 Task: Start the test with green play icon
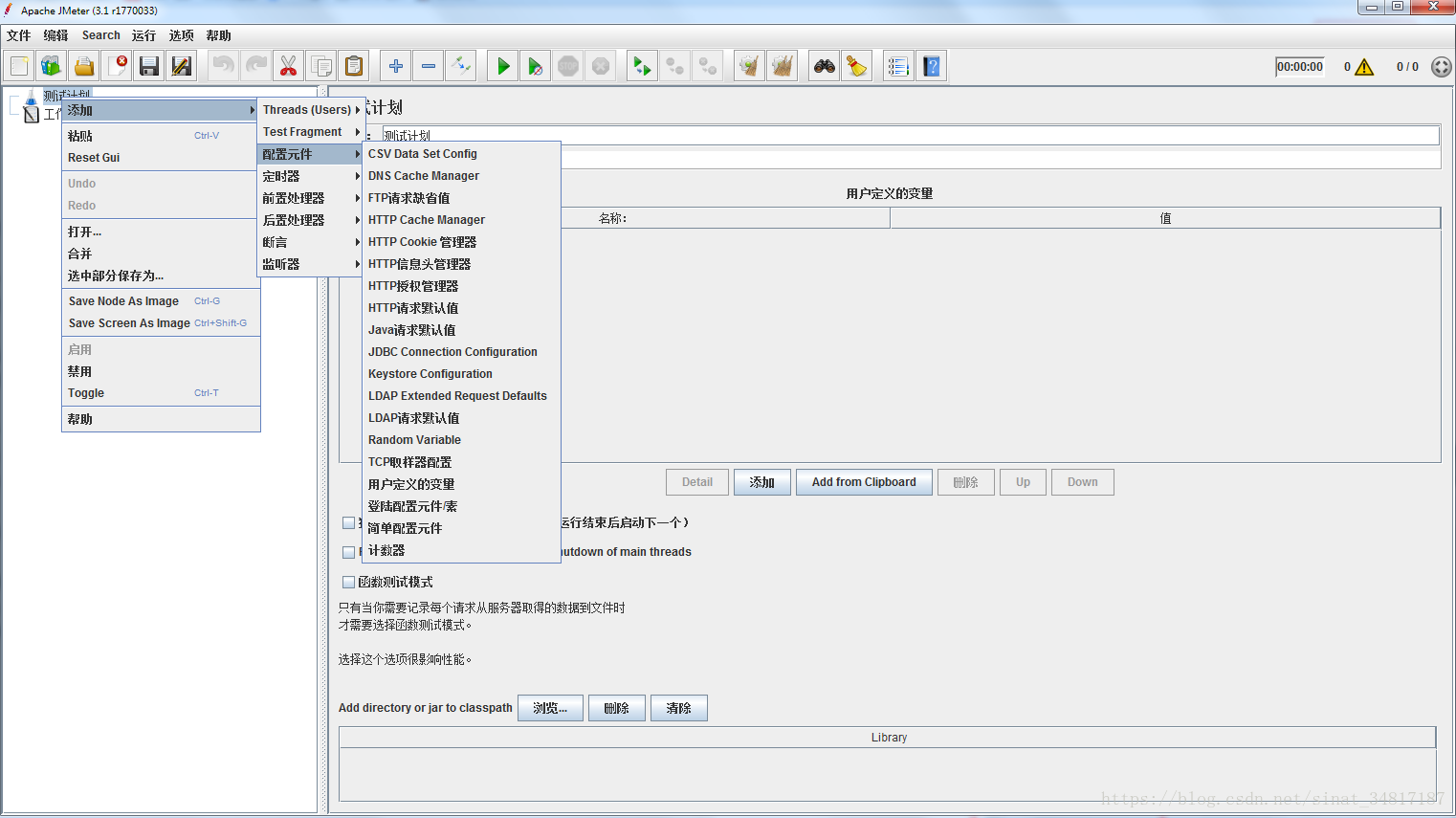click(x=502, y=66)
